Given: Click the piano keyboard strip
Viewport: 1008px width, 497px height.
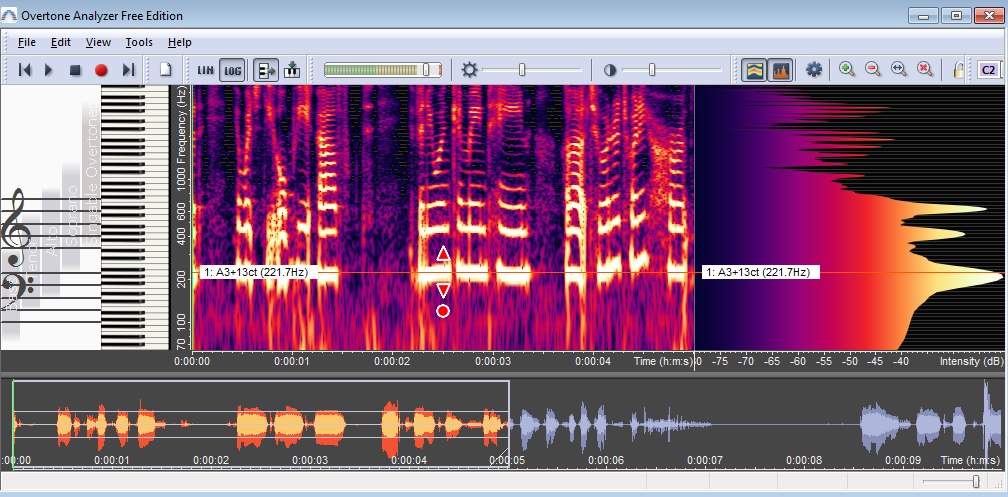Looking at the screenshot, I should tap(135, 218).
